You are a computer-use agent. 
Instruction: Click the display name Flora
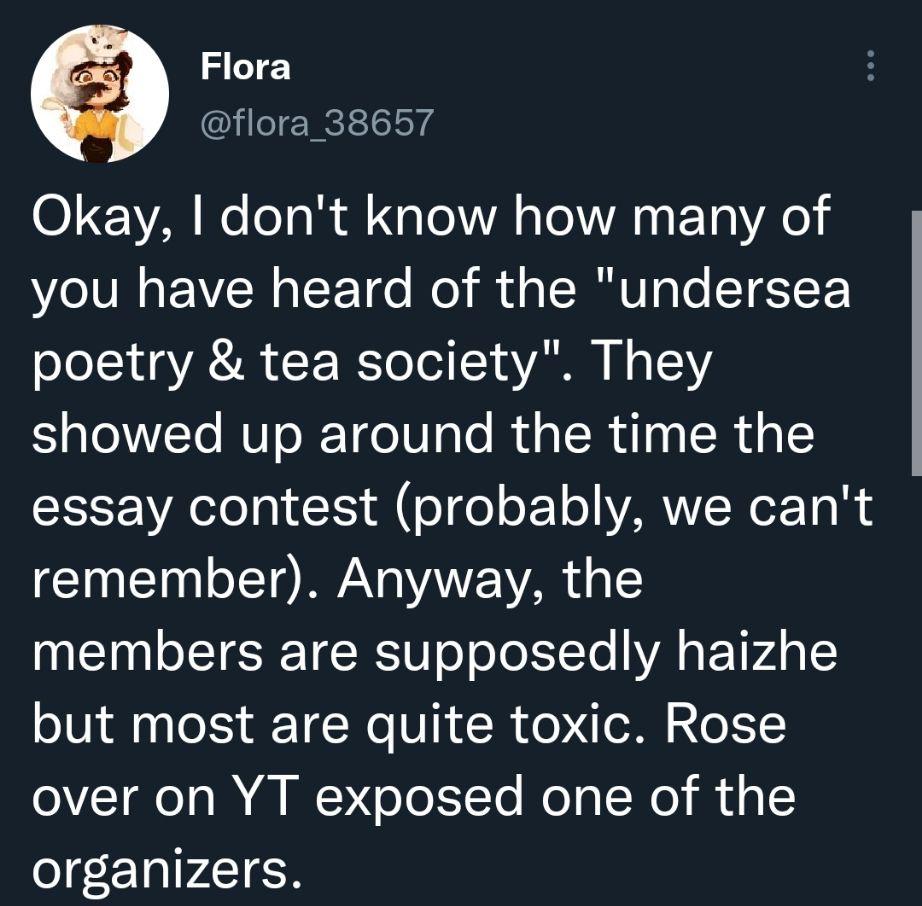coord(246,66)
